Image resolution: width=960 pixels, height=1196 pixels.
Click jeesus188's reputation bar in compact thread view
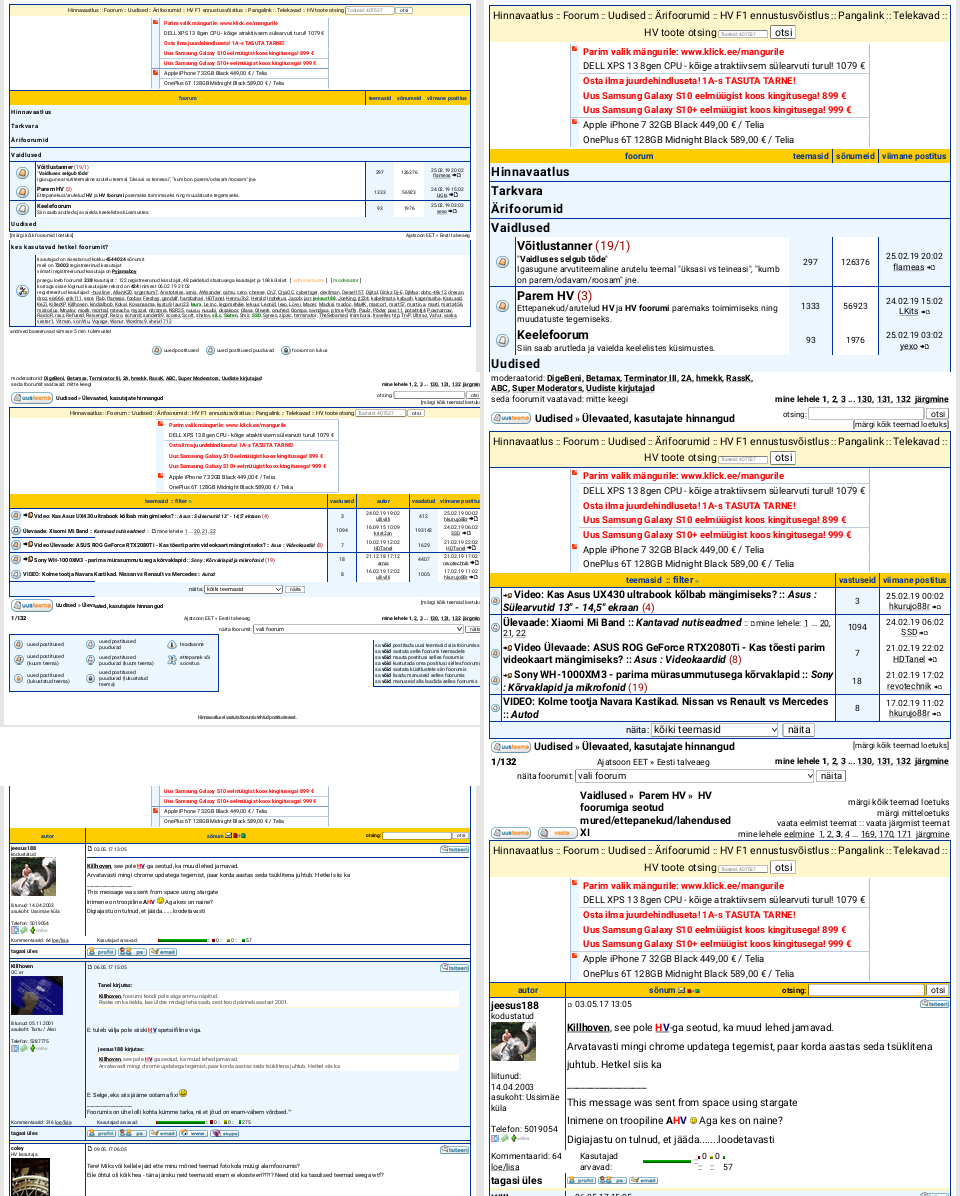coord(183,940)
